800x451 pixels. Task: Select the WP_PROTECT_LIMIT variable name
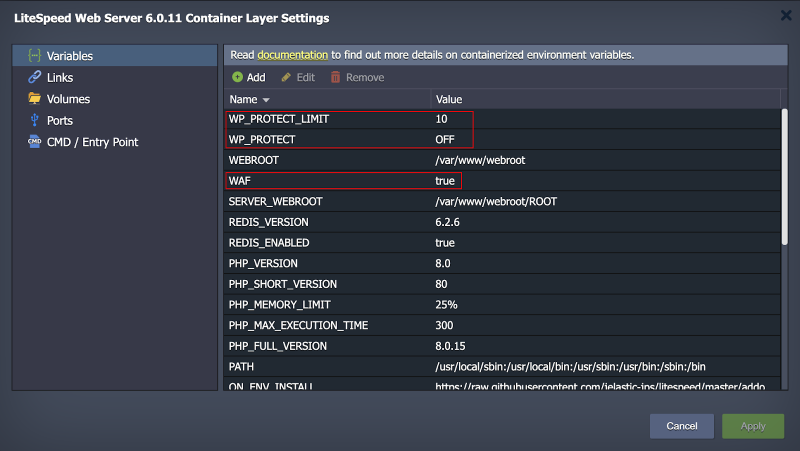pyautogui.click(x=279, y=119)
